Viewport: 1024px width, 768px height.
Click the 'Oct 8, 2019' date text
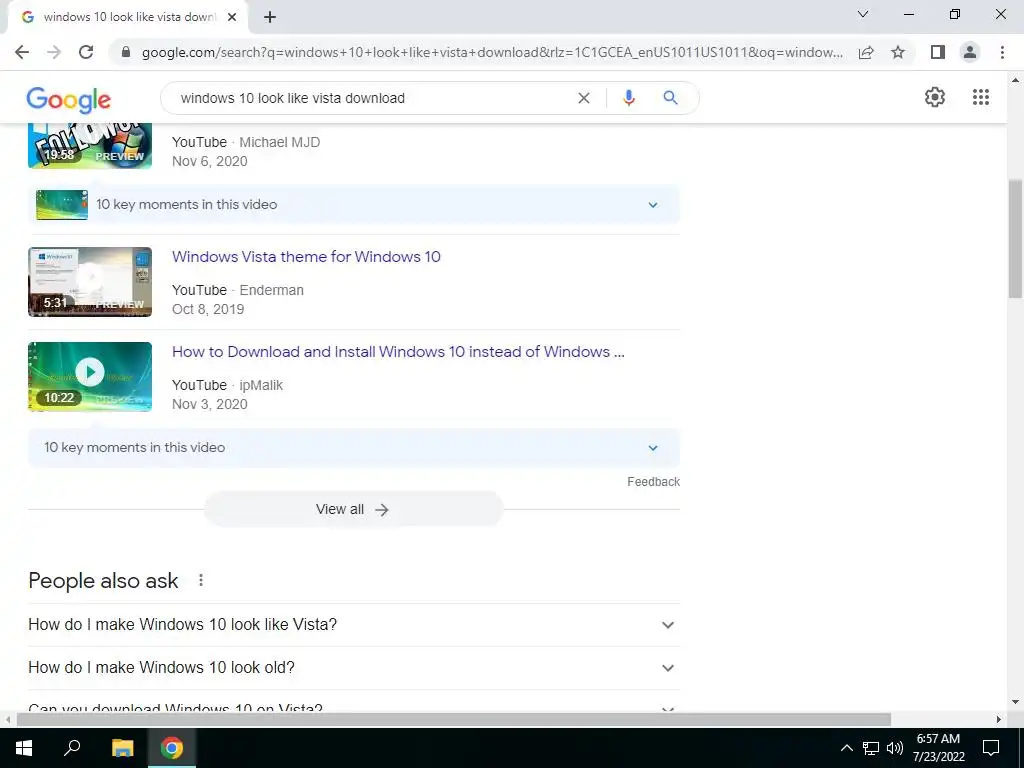click(208, 309)
